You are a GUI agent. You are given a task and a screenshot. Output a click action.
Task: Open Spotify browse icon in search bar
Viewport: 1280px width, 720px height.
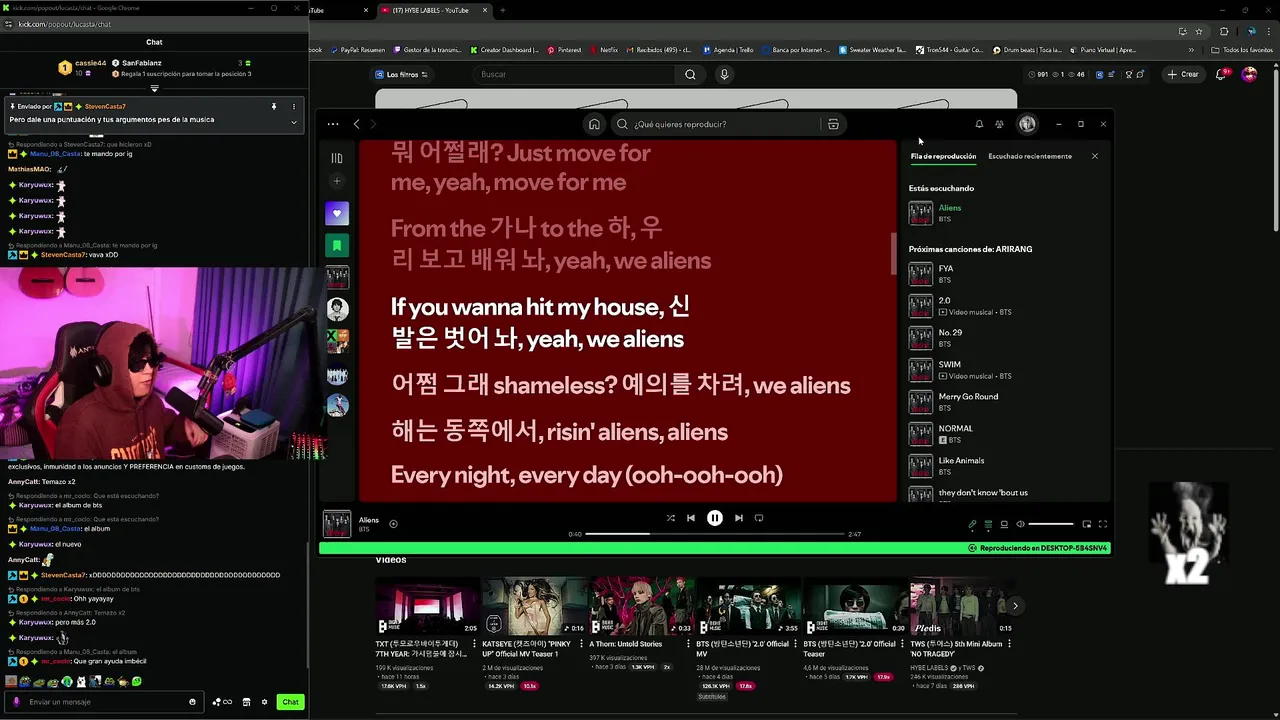point(832,124)
